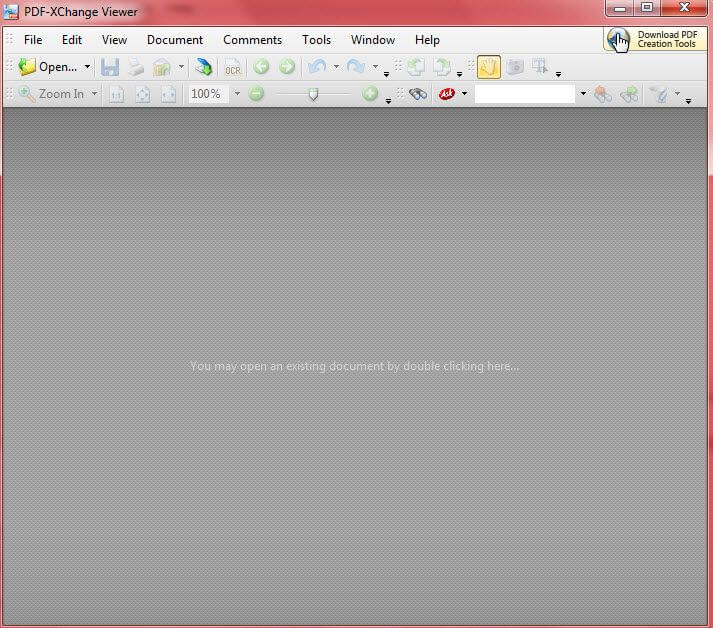Open the Document menu
Image resolution: width=713 pixels, height=628 pixels.
point(175,40)
